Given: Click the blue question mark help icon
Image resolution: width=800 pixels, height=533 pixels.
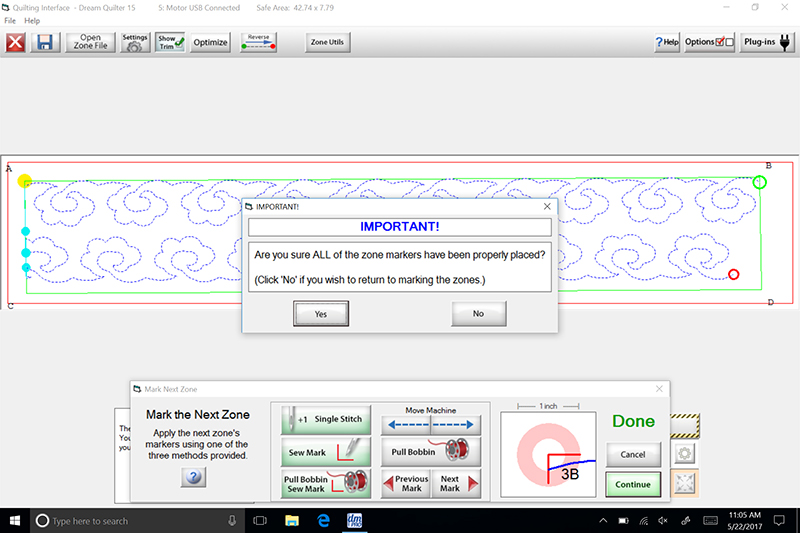Looking at the screenshot, I should pos(193,477).
